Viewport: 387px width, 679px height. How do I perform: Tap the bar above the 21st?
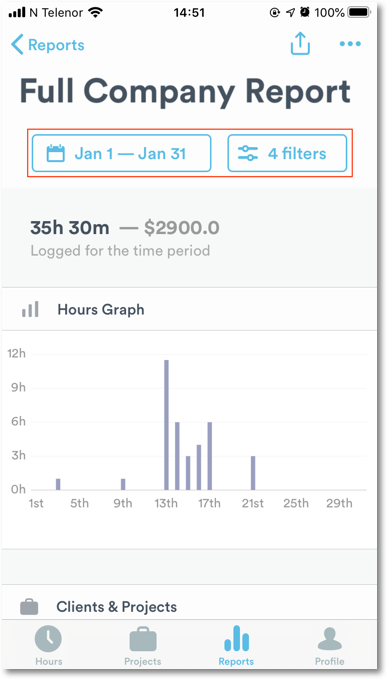point(253,473)
